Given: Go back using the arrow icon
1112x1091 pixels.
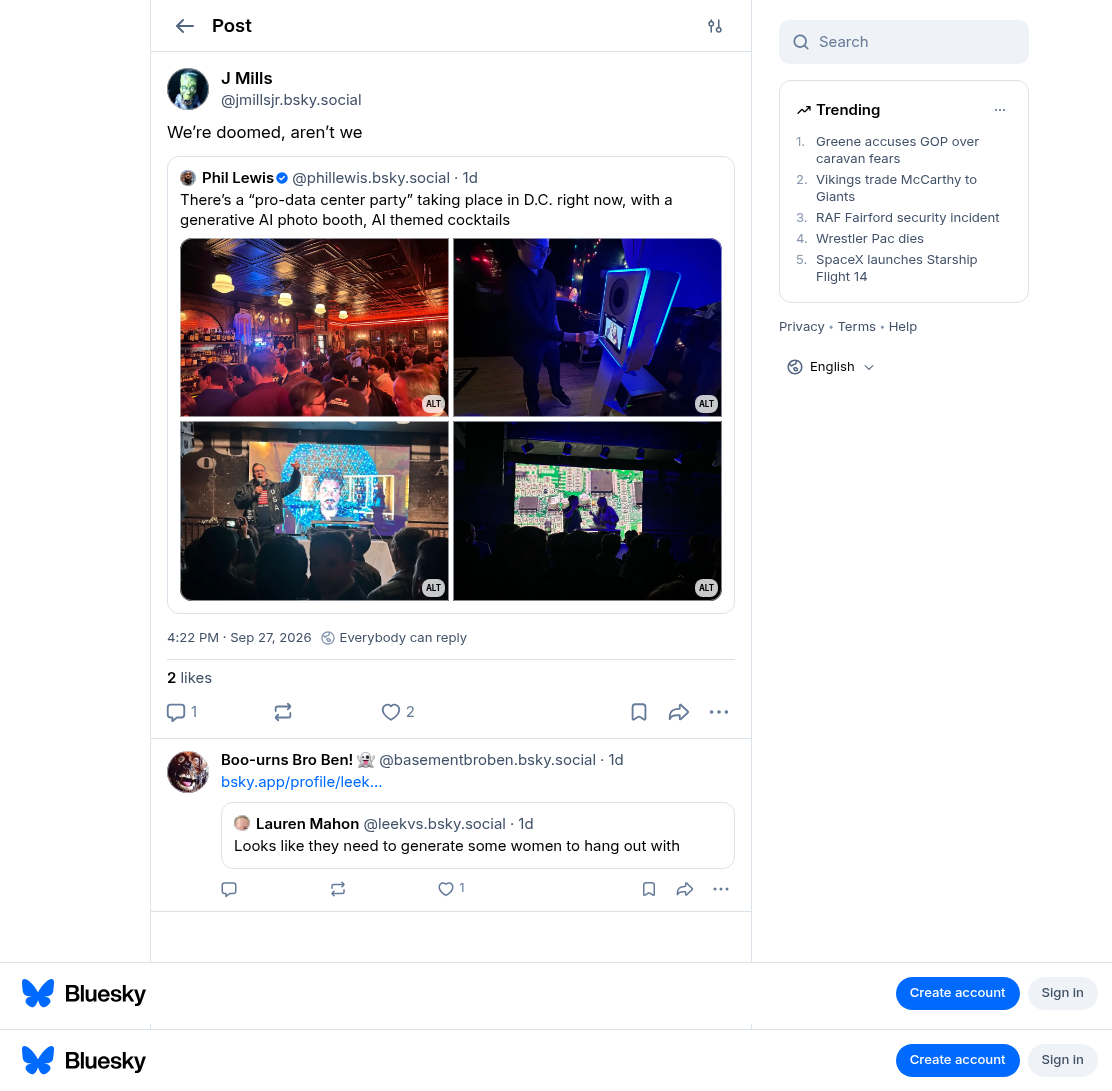Looking at the screenshot, I should pyautogui.click(x=185, y=26).
